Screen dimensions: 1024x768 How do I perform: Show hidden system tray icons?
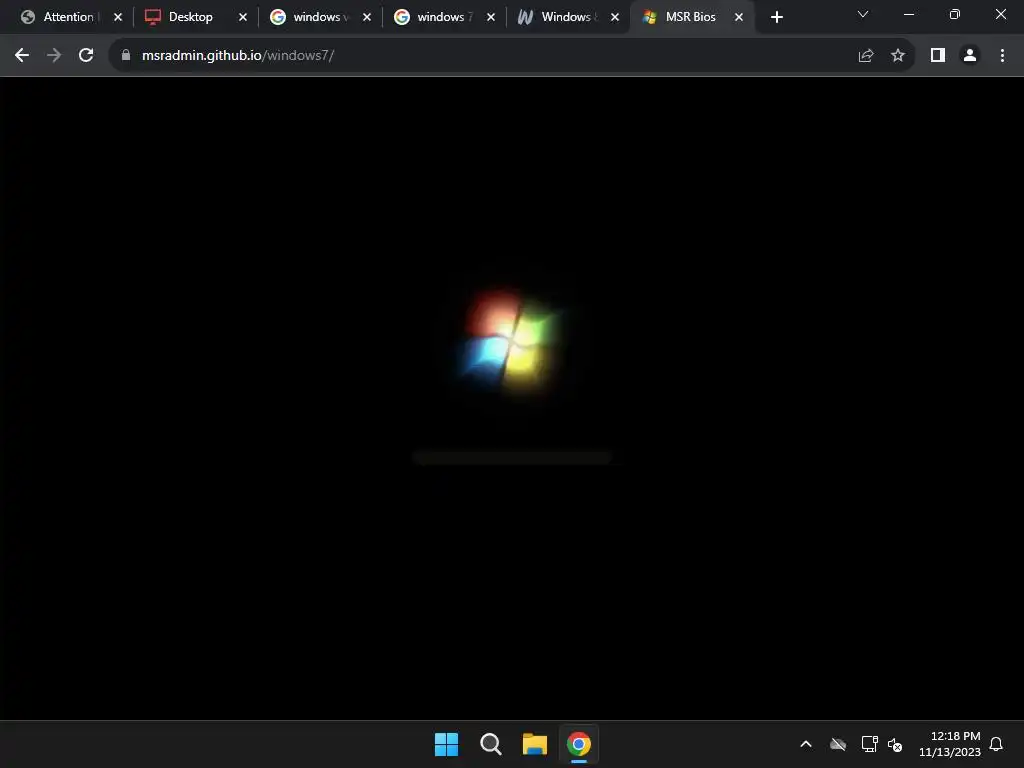806,744
